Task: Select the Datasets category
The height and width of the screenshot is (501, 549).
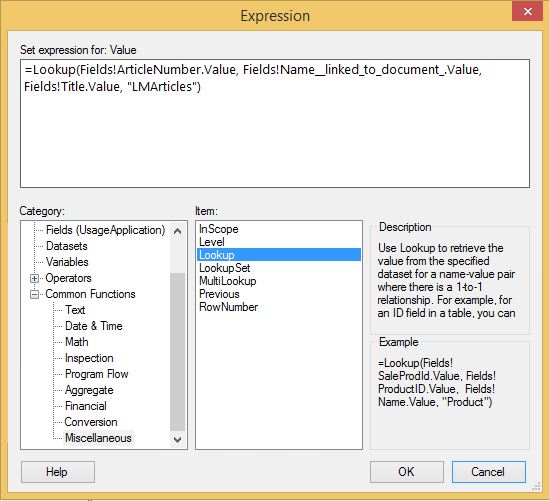Action: (67, 246)
